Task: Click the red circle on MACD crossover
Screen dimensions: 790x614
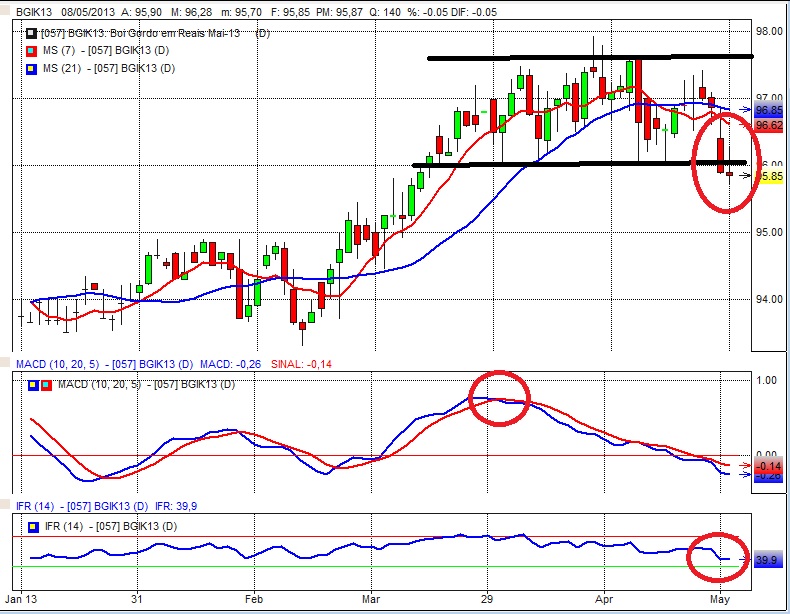Action: pos(499,398)
